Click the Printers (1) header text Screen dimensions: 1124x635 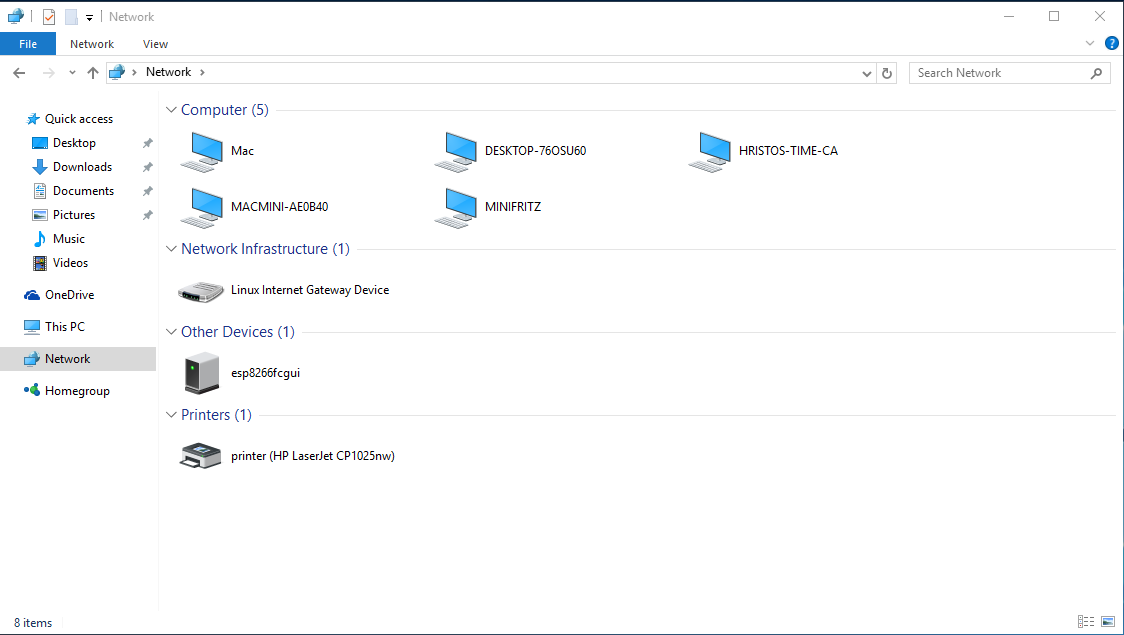tap(216, 415)
